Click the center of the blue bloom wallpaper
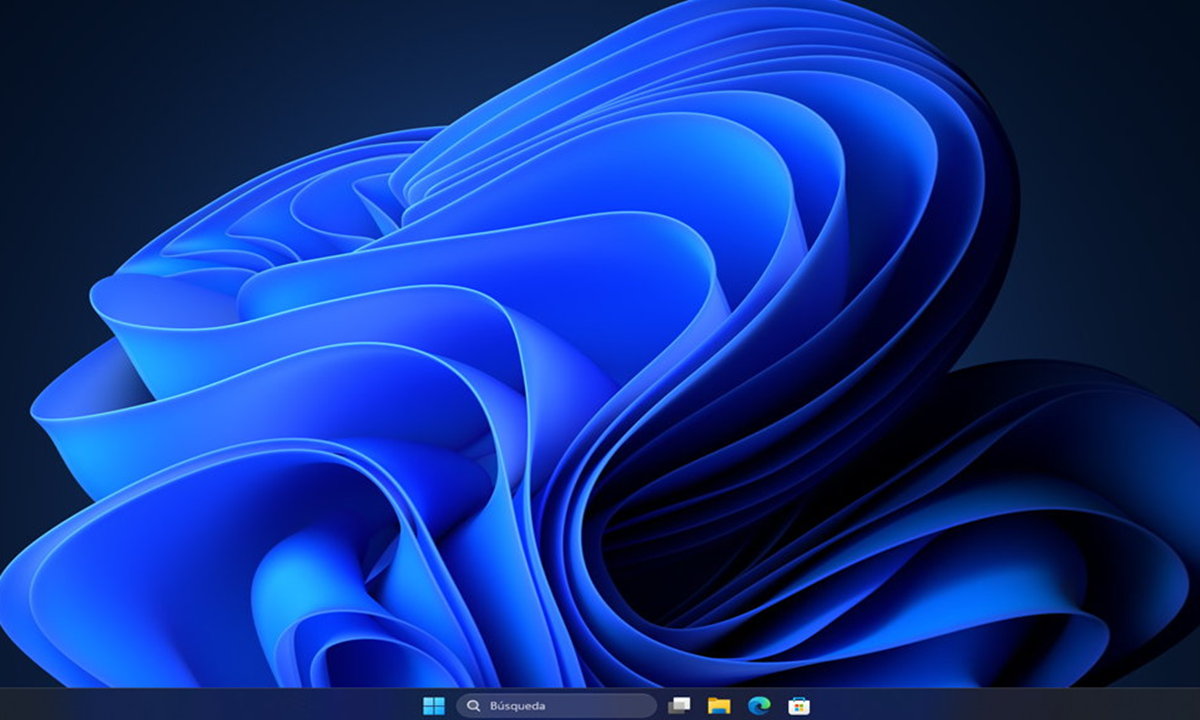This screenshot has height=720, width=1200. coord(600,360)
